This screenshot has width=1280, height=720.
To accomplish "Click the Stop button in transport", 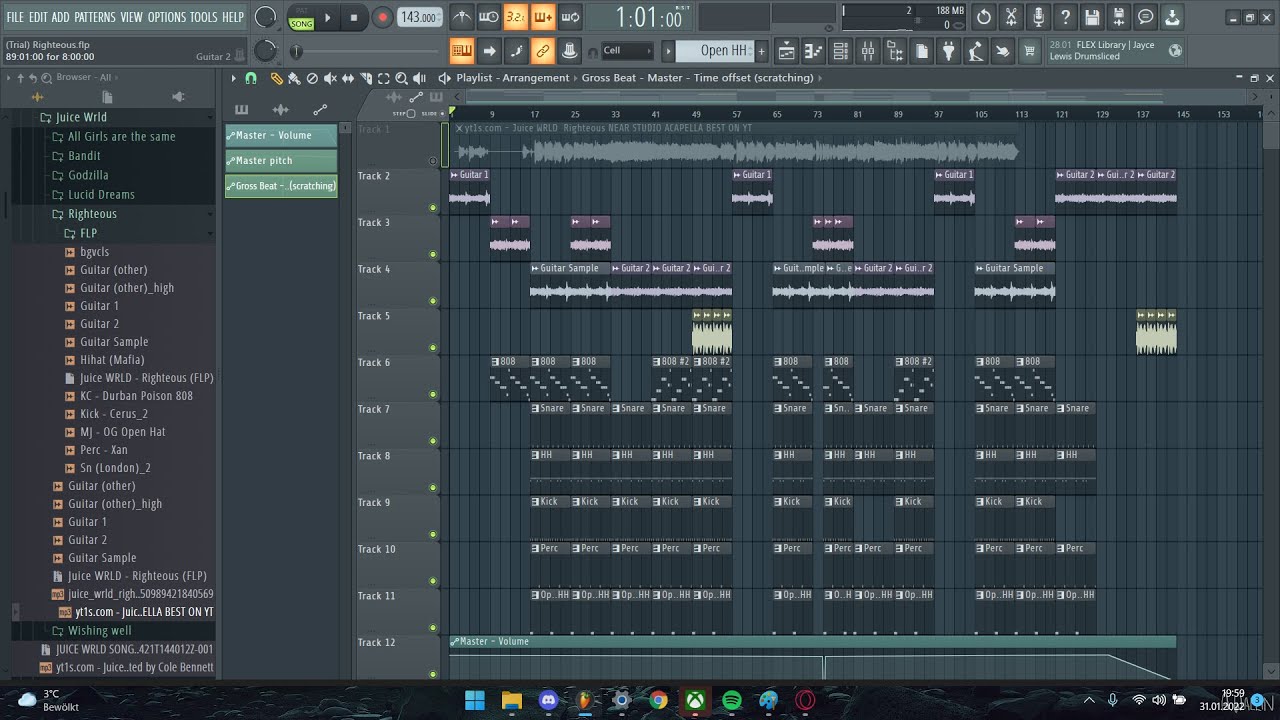I will click(354, 17).
